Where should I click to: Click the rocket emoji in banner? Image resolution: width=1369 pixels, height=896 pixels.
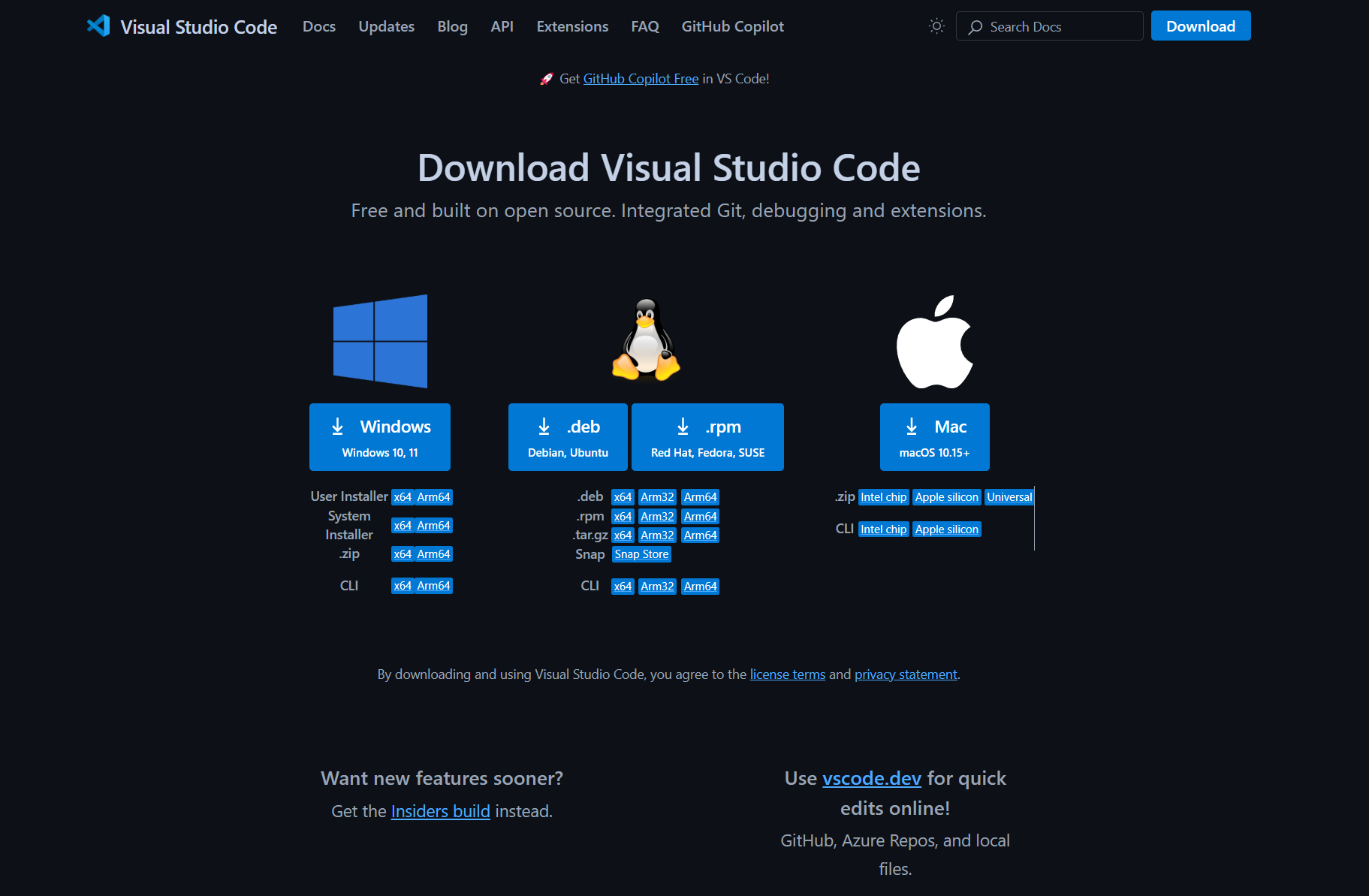tap(547, 79)
